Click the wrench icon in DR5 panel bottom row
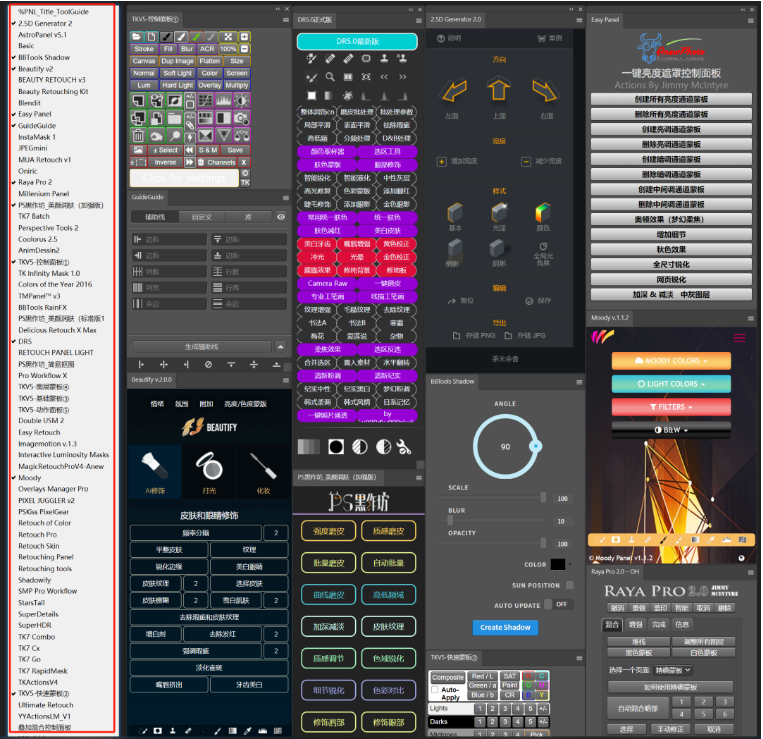This screenshot has width=763, height=739. (404, 447)
